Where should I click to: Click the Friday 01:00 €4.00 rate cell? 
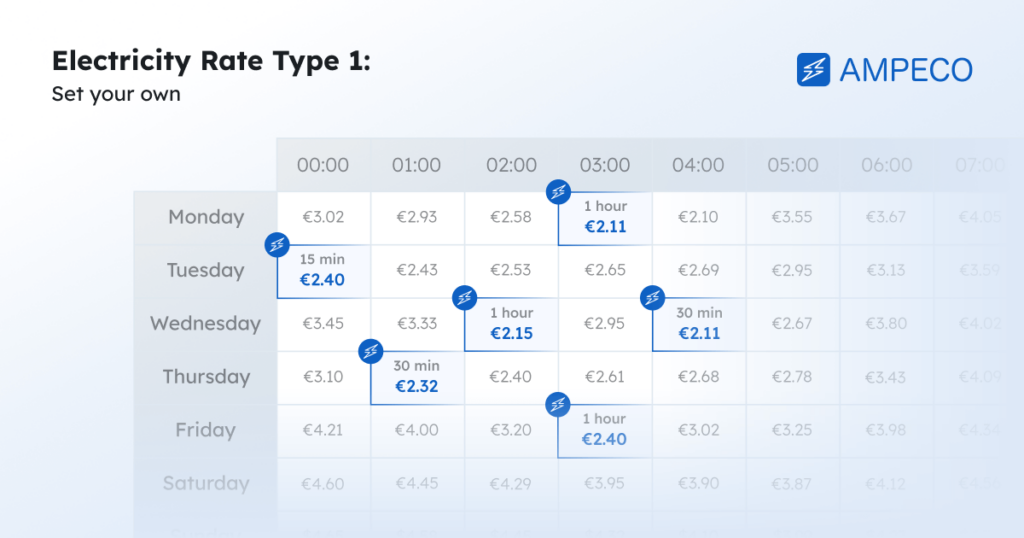(x=417, y=431)
